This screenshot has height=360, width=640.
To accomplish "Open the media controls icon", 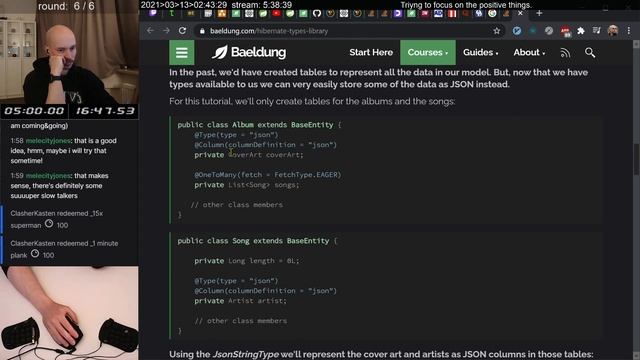I will point(597,31).
